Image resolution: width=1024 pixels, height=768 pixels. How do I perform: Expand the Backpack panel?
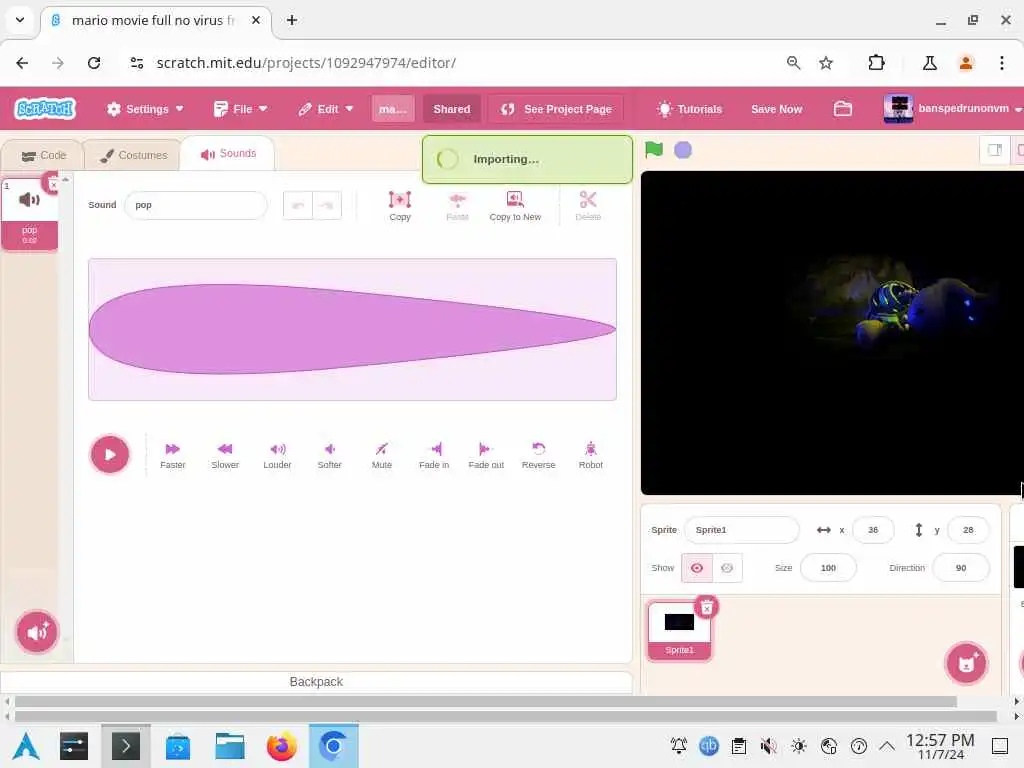pyautogui.click(x=316, y=682)
